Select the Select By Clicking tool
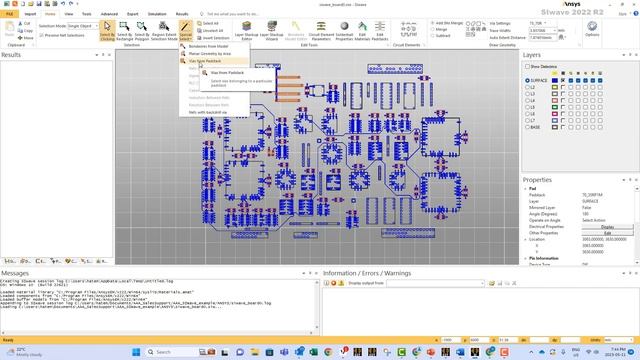 107,31
